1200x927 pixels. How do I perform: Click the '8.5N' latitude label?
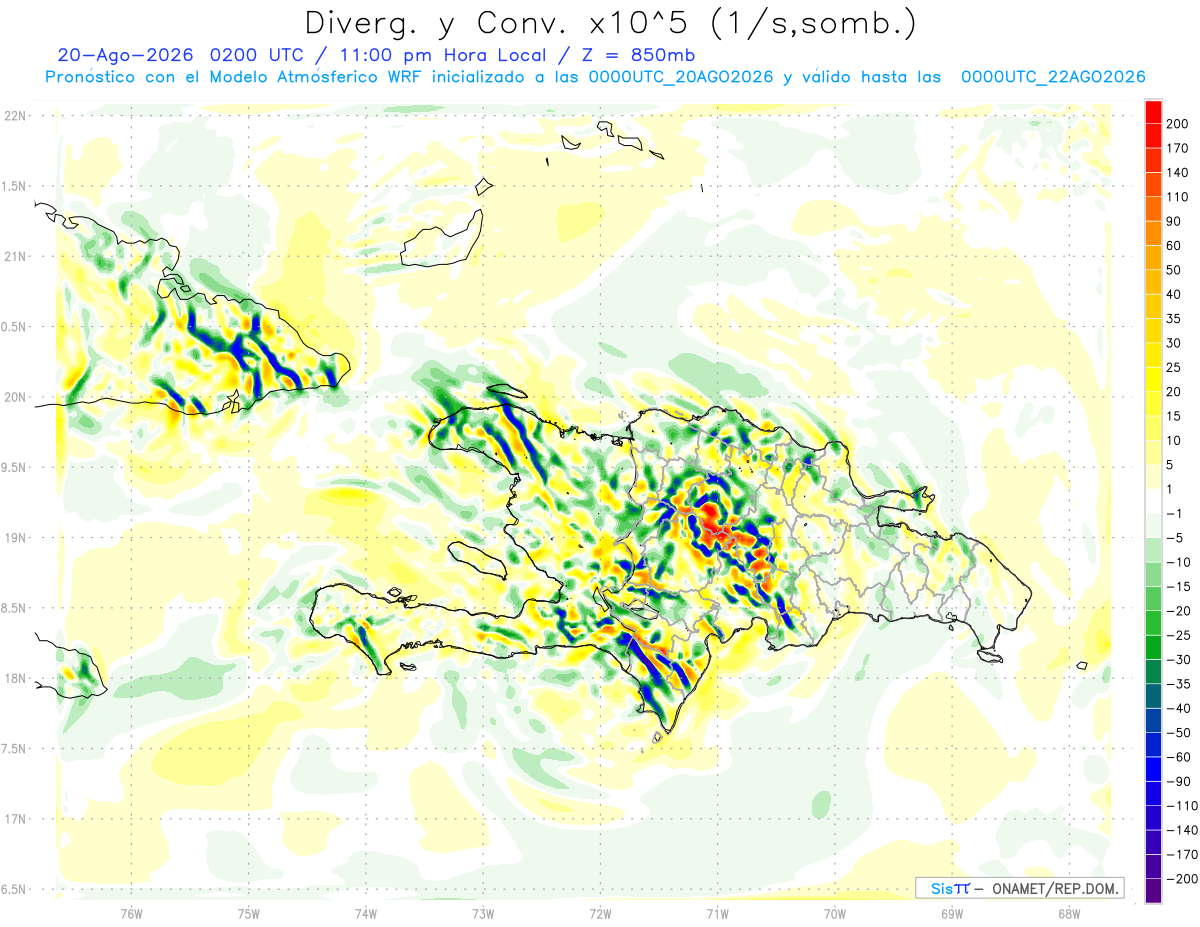[15, 608]
